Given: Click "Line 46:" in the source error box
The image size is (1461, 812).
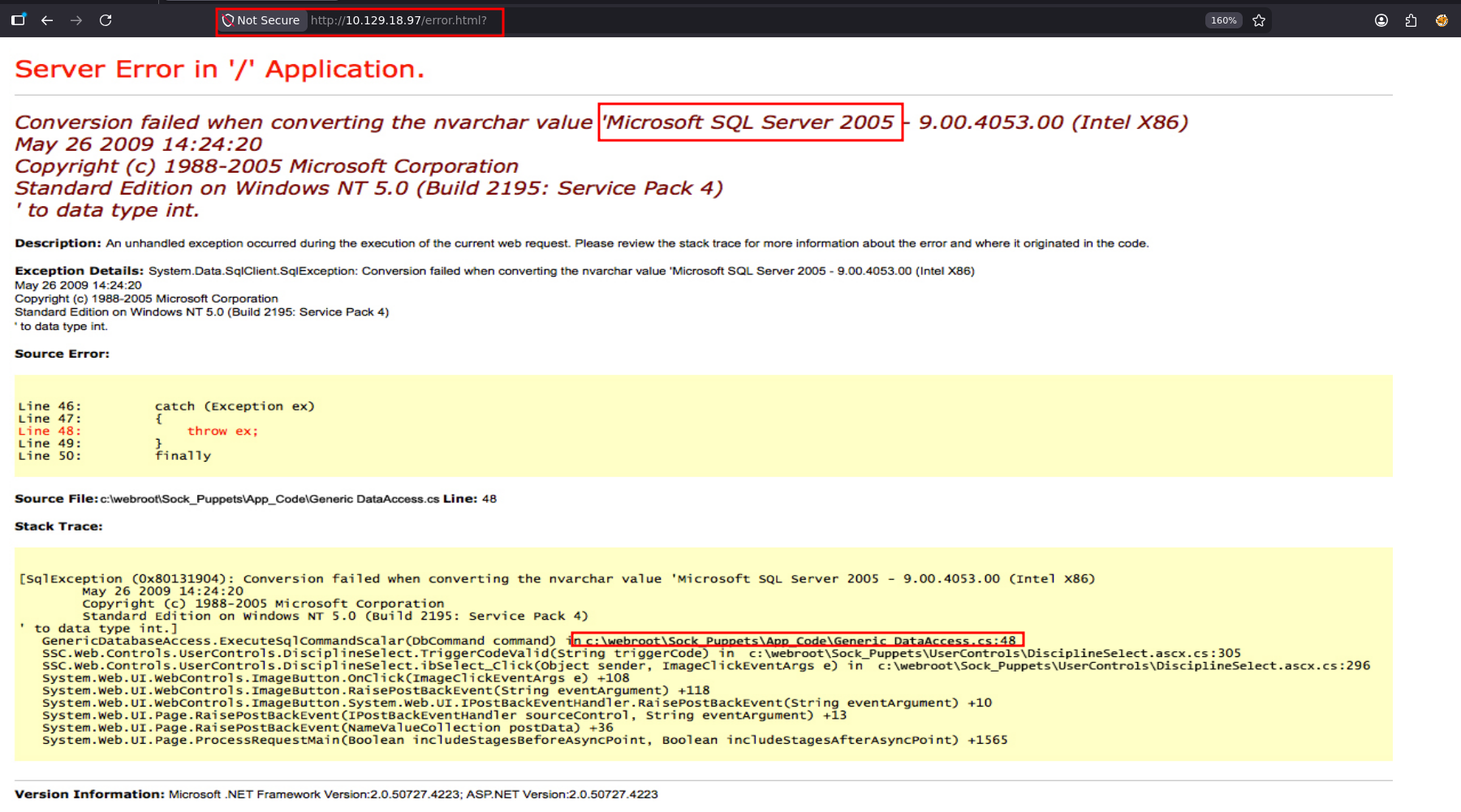Looking at the screenshot, I should [50, 406].
